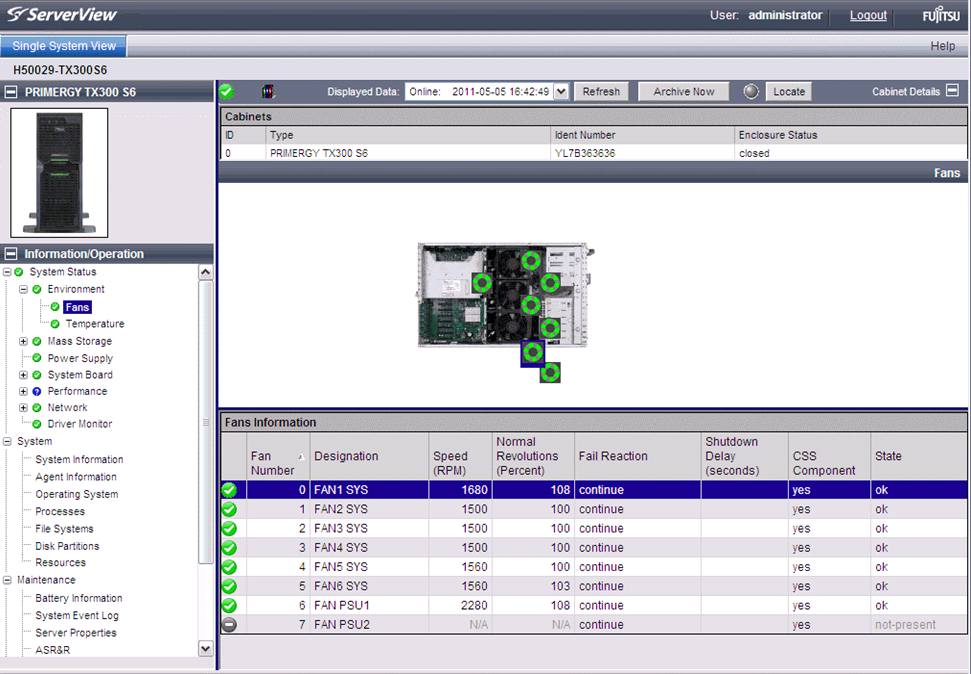Click the green overall status checkmark in toolbar
This screenshot has height=674, width=971.
[x=227, y=91]
